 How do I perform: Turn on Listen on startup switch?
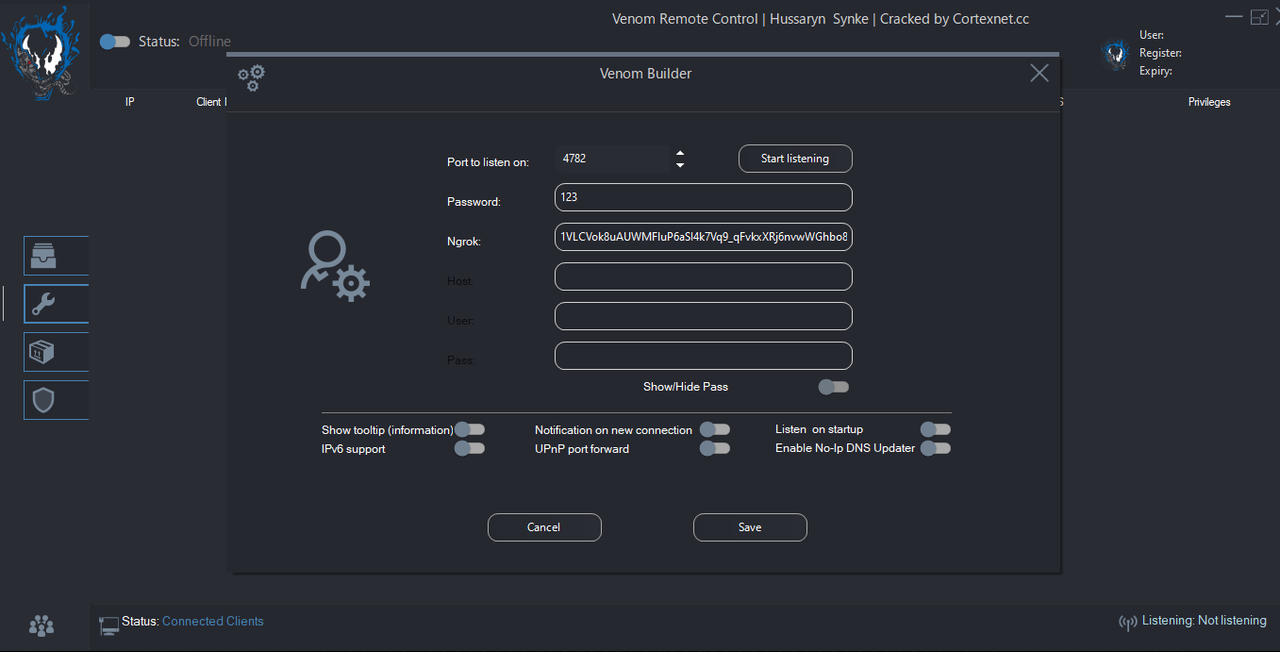tap(936, 429)
